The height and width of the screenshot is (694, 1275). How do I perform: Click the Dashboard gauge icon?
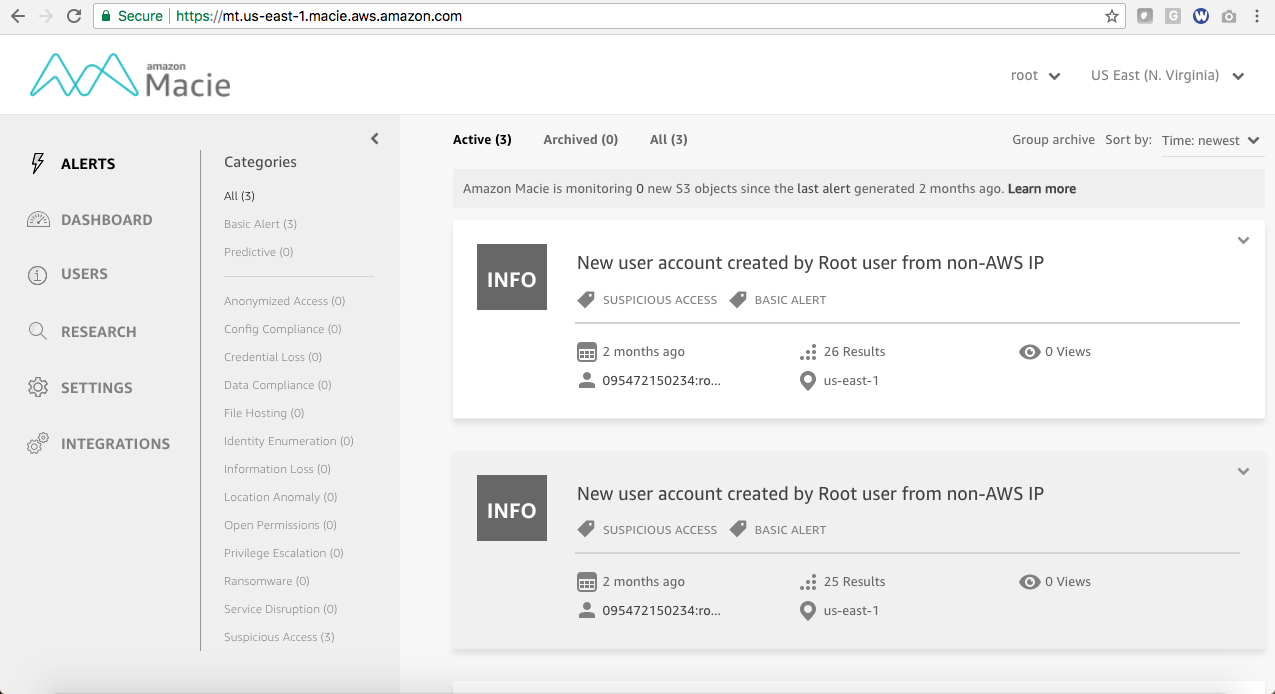pyautogui.click(x=38, y=220)
